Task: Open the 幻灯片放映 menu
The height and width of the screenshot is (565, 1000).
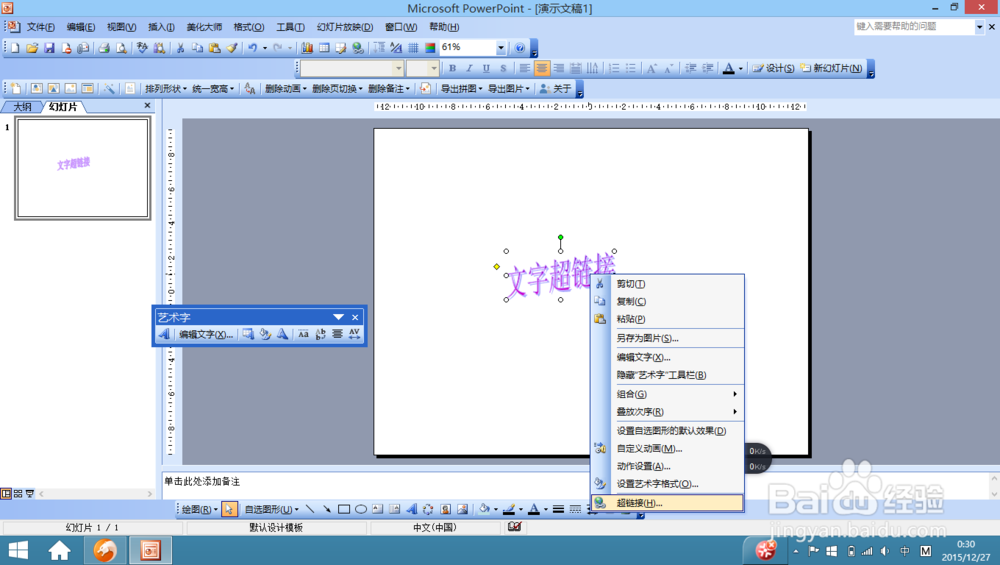Action: tap(344, 27)
